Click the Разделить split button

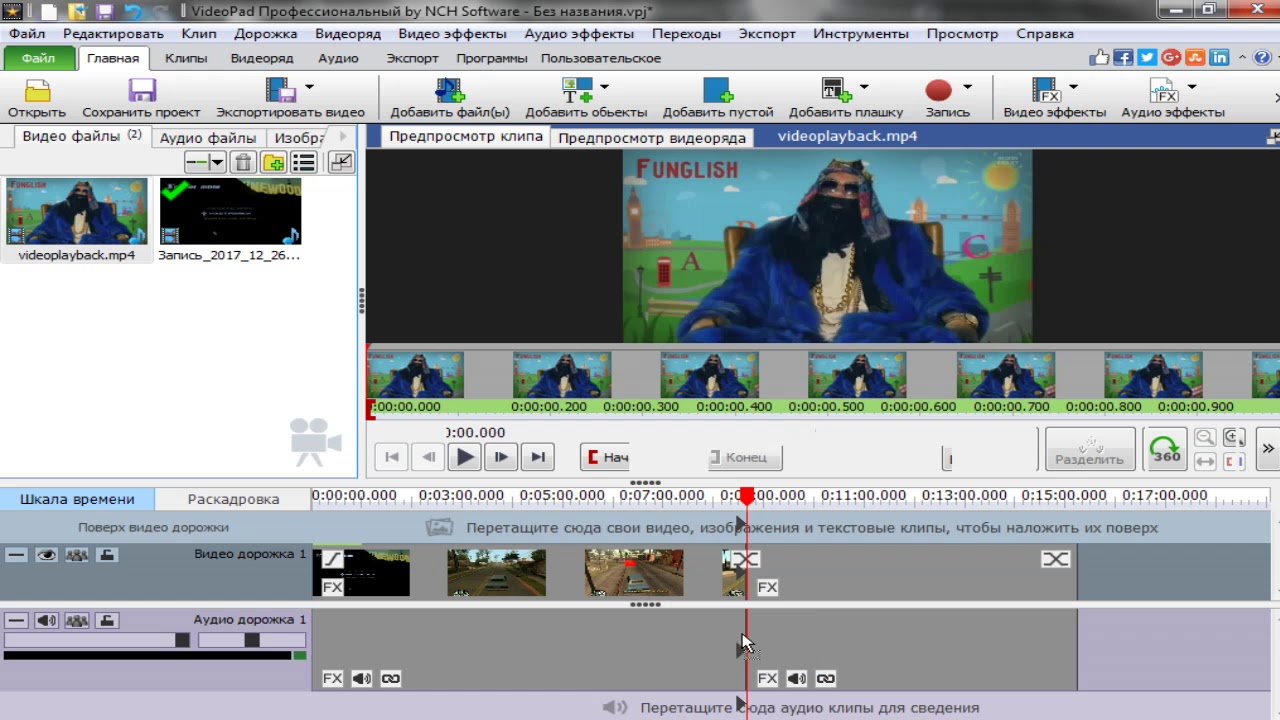1090,450
